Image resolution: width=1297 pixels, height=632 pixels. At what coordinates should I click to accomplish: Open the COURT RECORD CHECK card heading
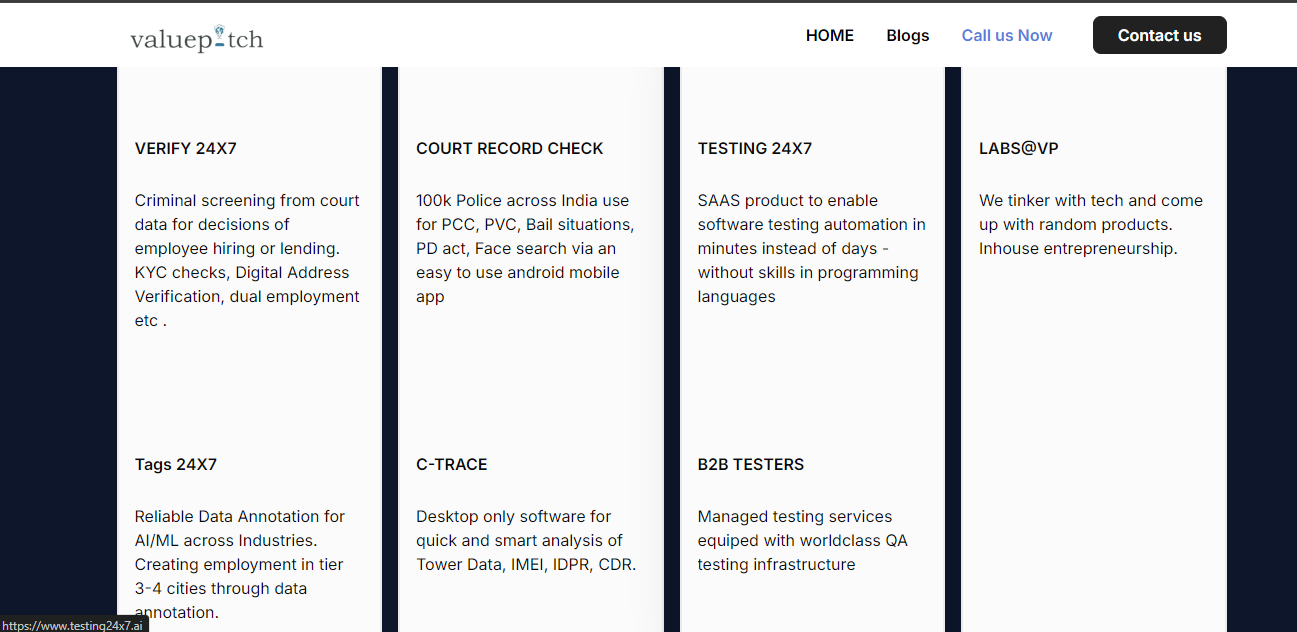[510, 148]
